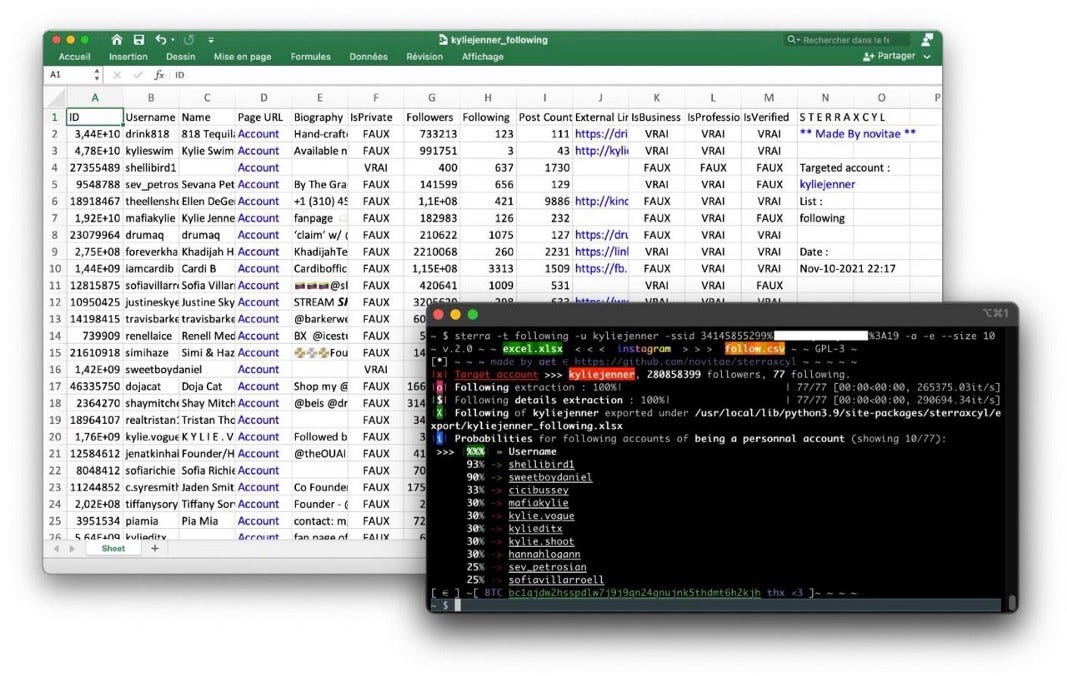This screenshot has width=1067, height=676.
Task: Select row 10 header
Action: point(55,269)
